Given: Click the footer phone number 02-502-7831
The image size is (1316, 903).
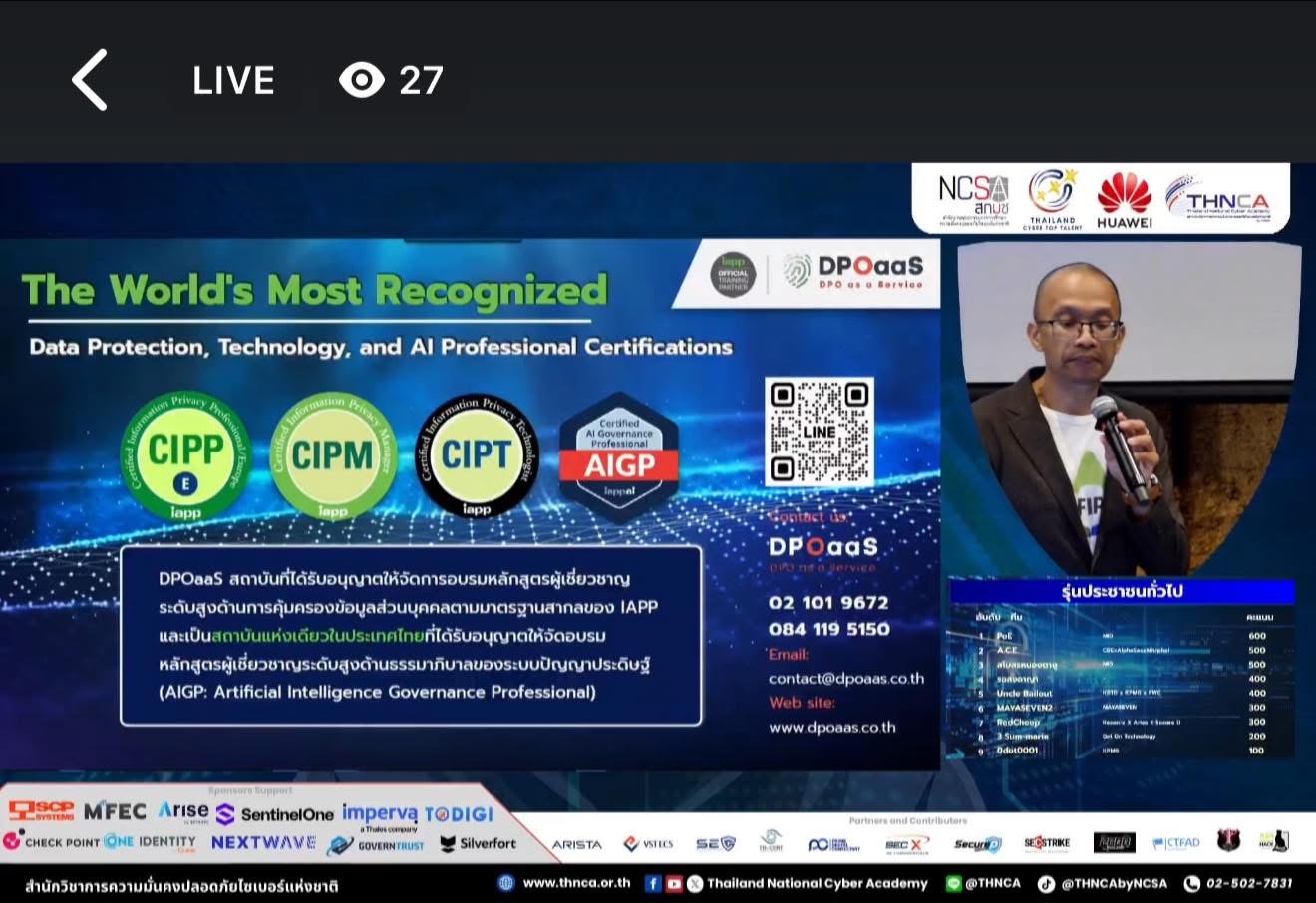Looking at the screenshot, I should 1249,883.
